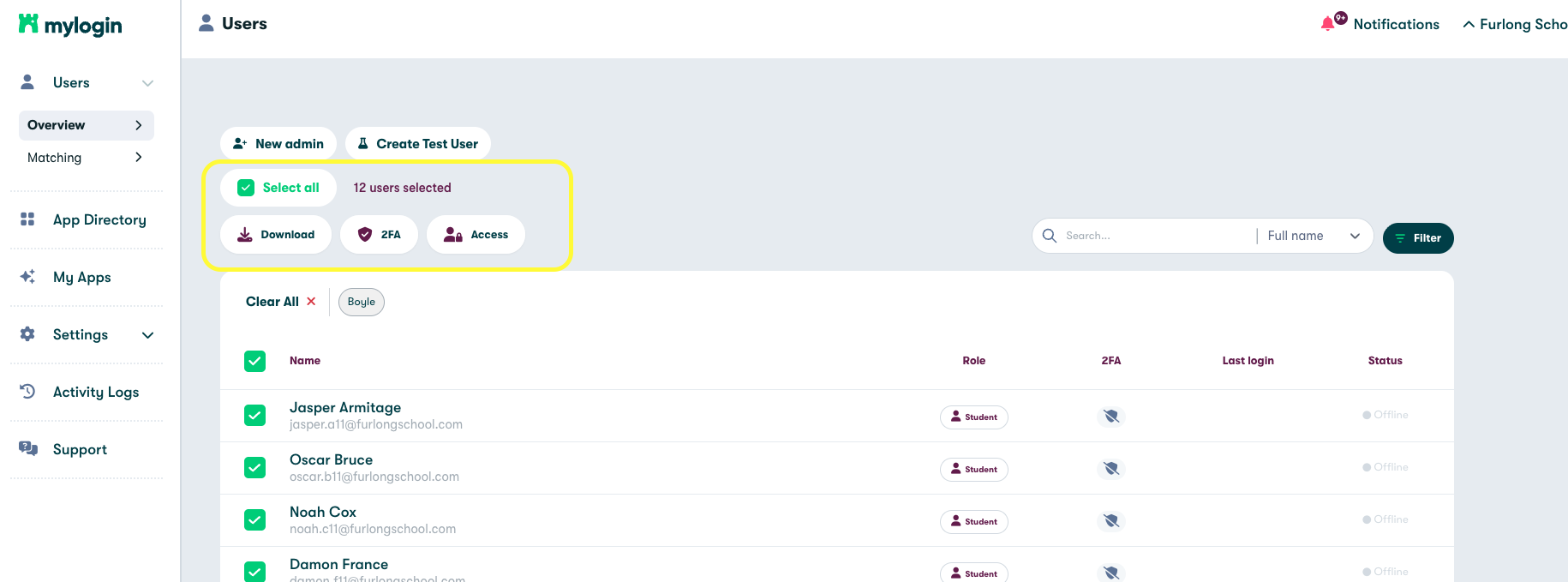Viewport: 1568px width, 582px height.
Task: Click the Download selected users button
Action: tap(276, 235)
